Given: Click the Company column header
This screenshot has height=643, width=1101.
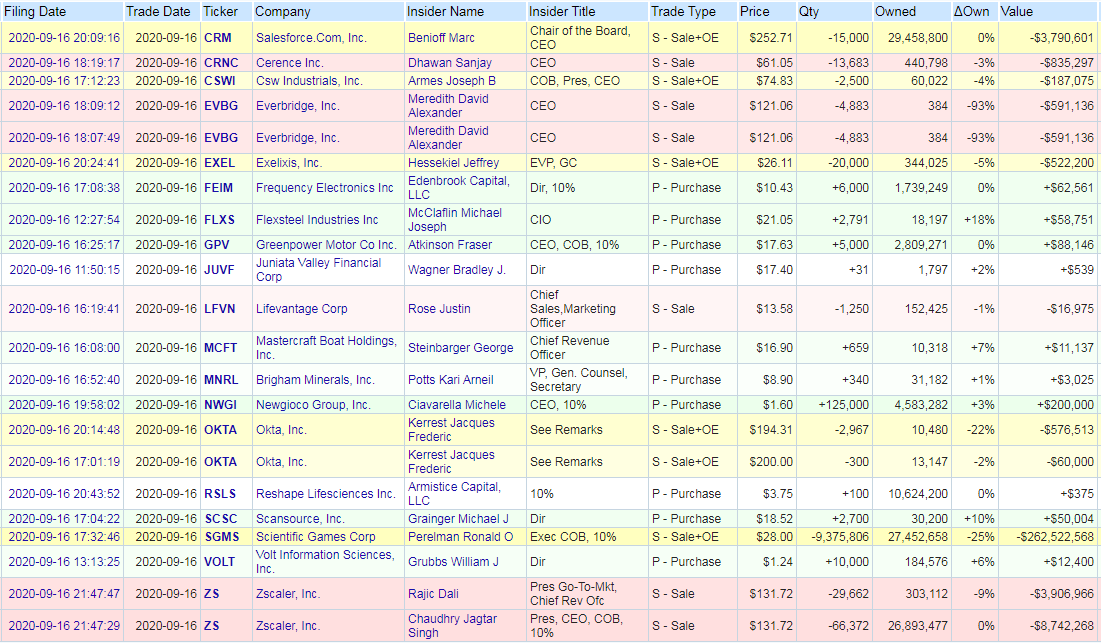Looking at the screenshot, I should click(x=283, y=12).
